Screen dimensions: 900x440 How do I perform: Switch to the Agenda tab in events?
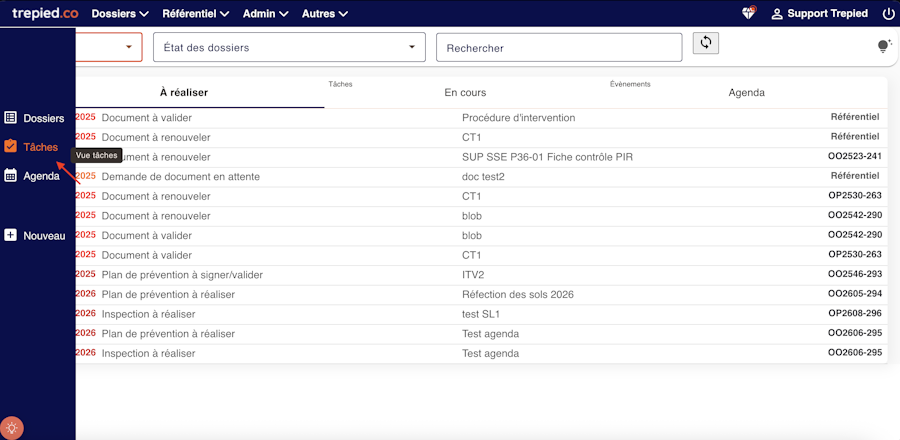coord(746,93)
